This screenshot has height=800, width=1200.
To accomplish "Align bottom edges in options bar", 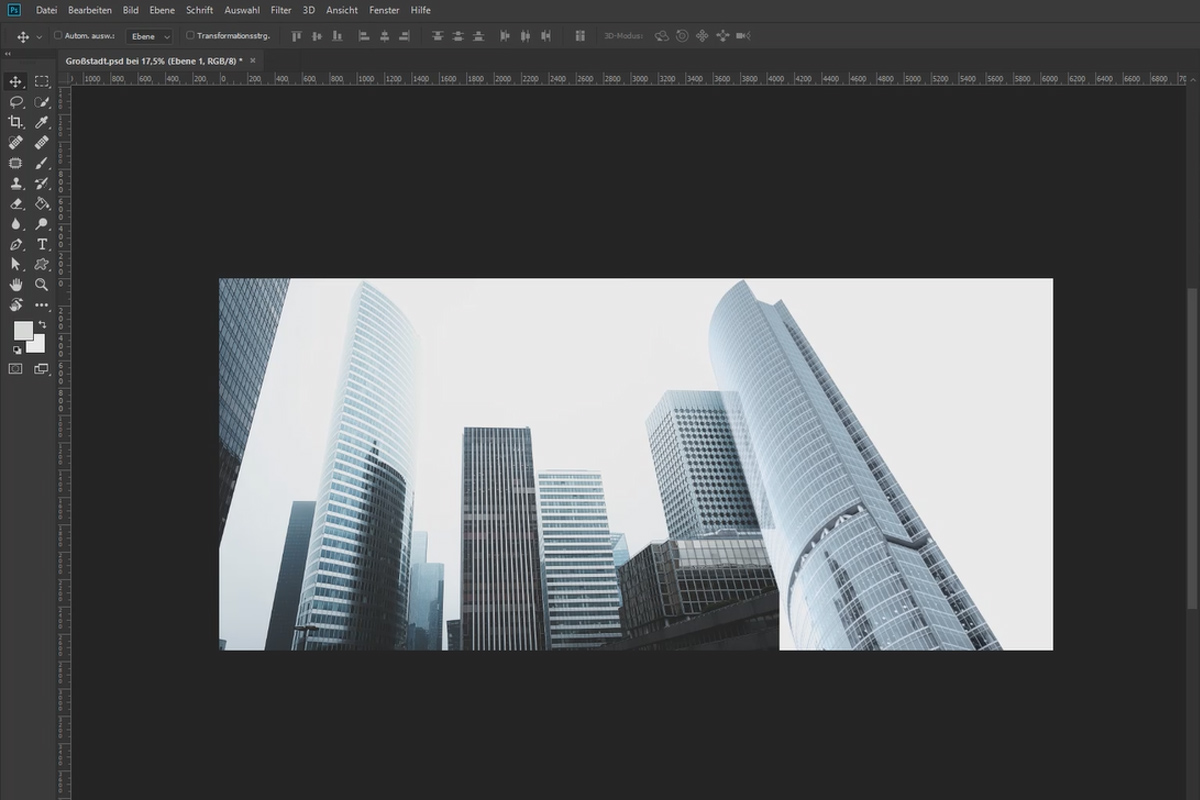I will pos(337,36).
